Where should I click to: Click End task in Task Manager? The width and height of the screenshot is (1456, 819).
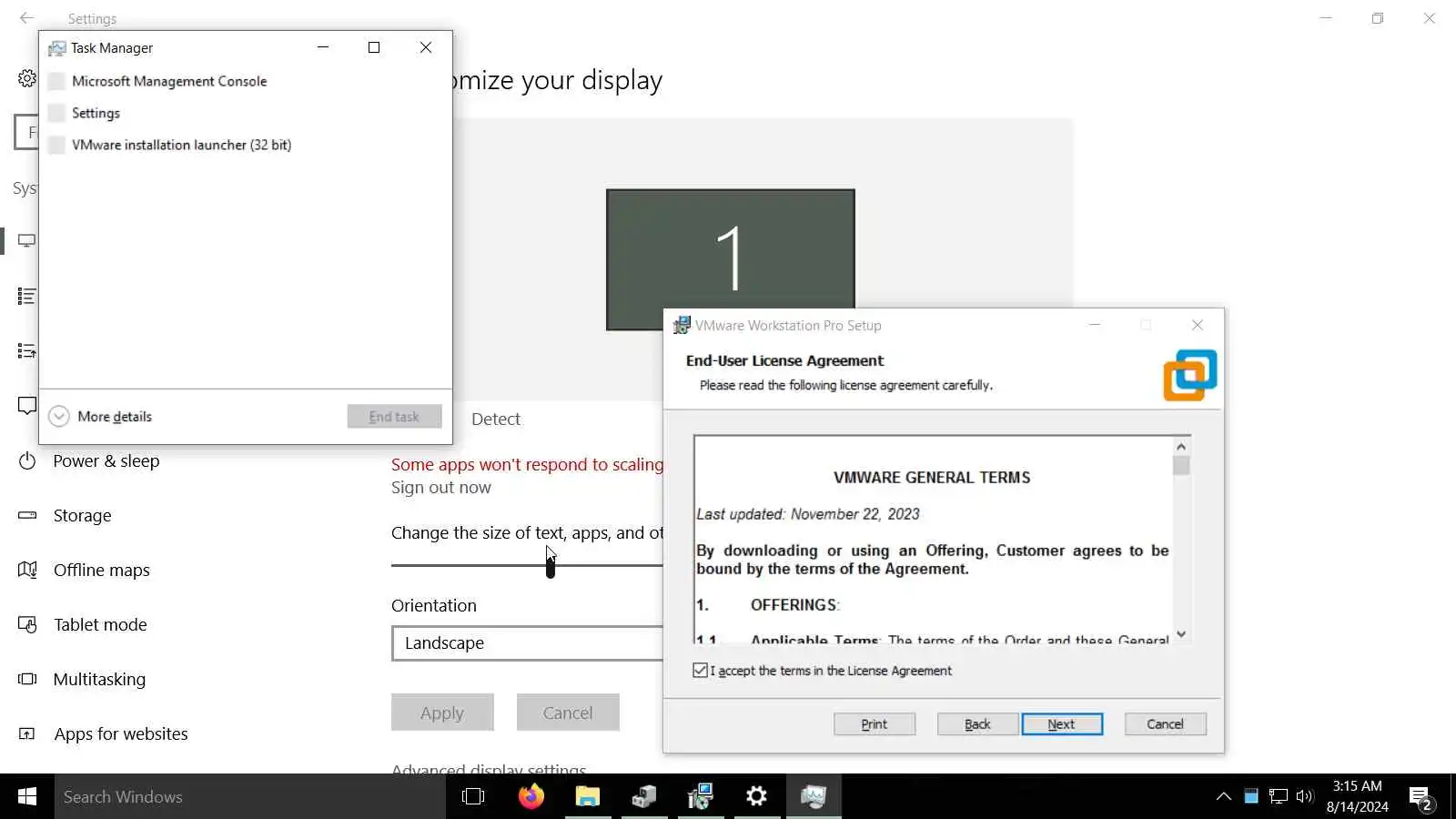pos(394,417)
